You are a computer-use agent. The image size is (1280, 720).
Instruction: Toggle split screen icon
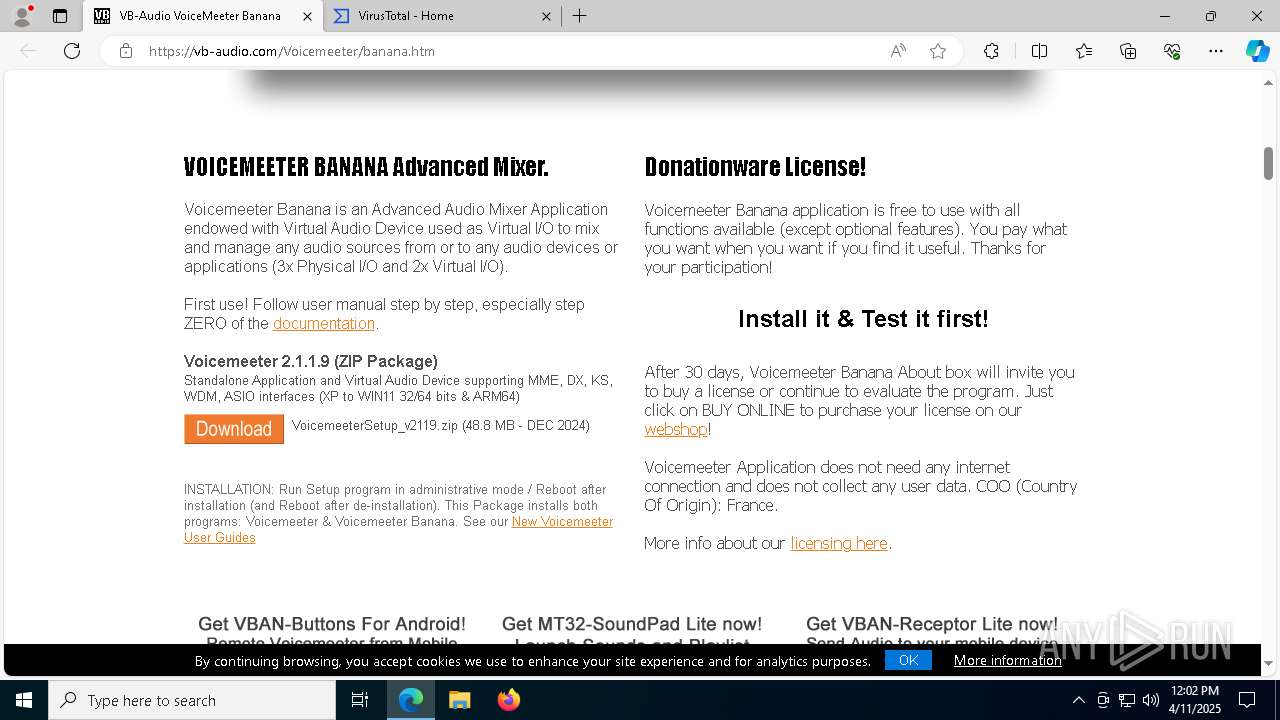point(1039,51)
